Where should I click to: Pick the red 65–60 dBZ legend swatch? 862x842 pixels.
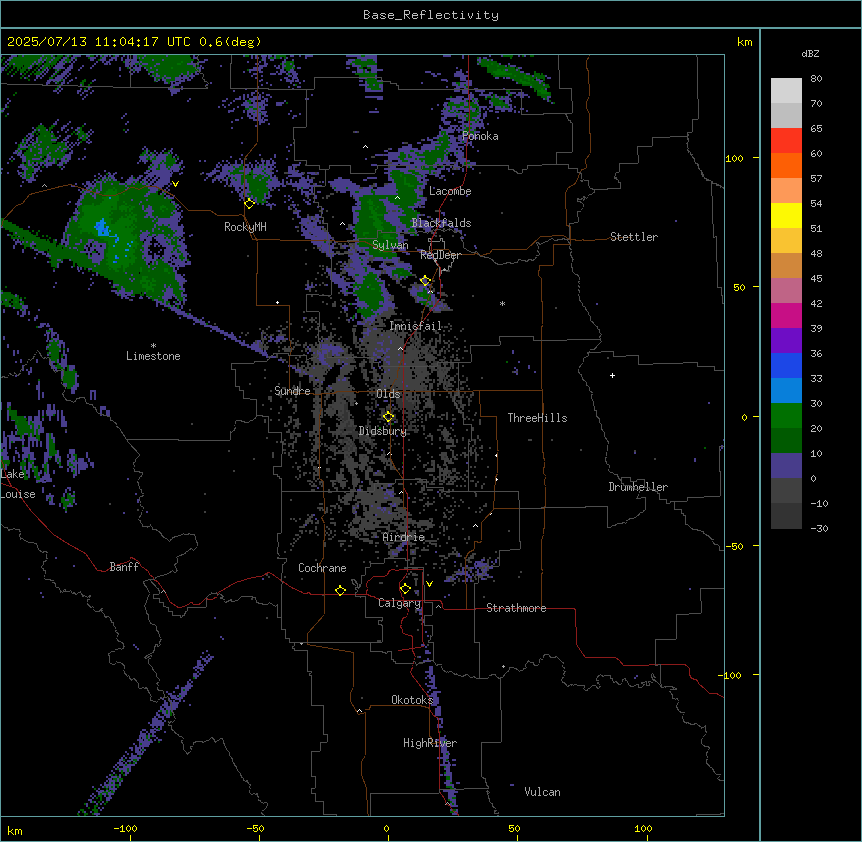(786, 140)
